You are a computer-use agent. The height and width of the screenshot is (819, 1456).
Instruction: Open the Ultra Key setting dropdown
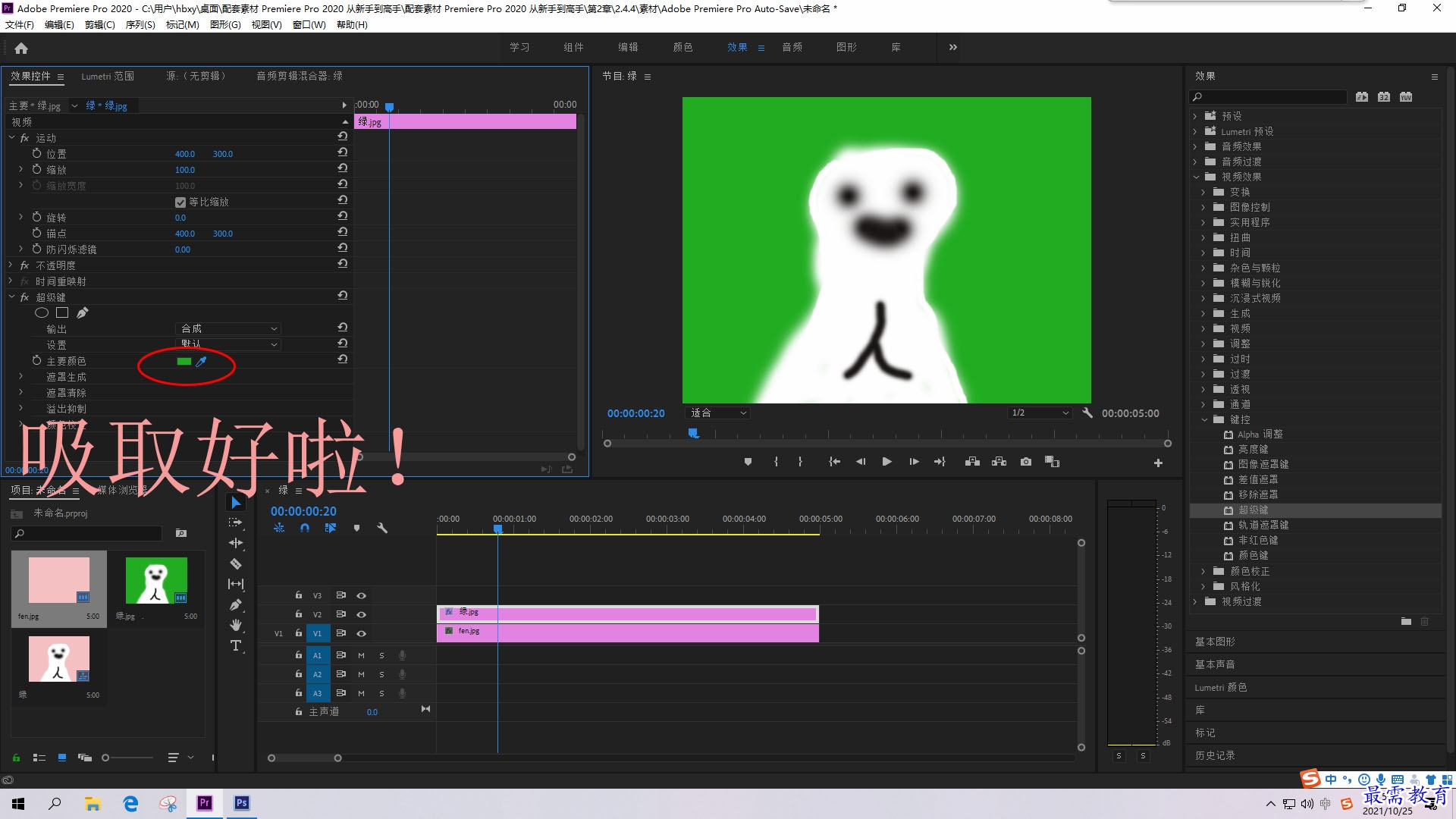click(x=227, y=344)
